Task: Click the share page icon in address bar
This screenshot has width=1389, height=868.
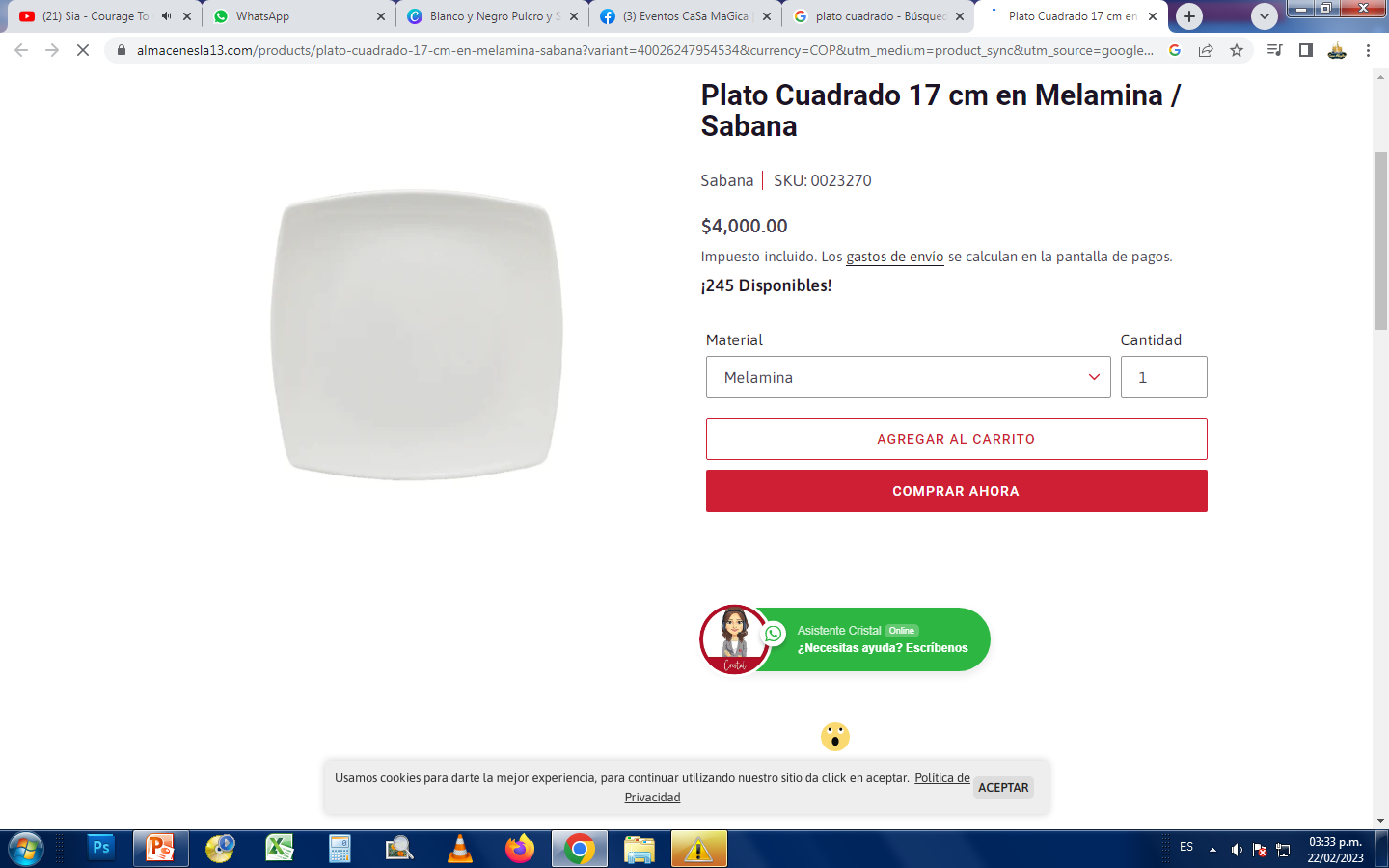Action: coord(1206,50)
